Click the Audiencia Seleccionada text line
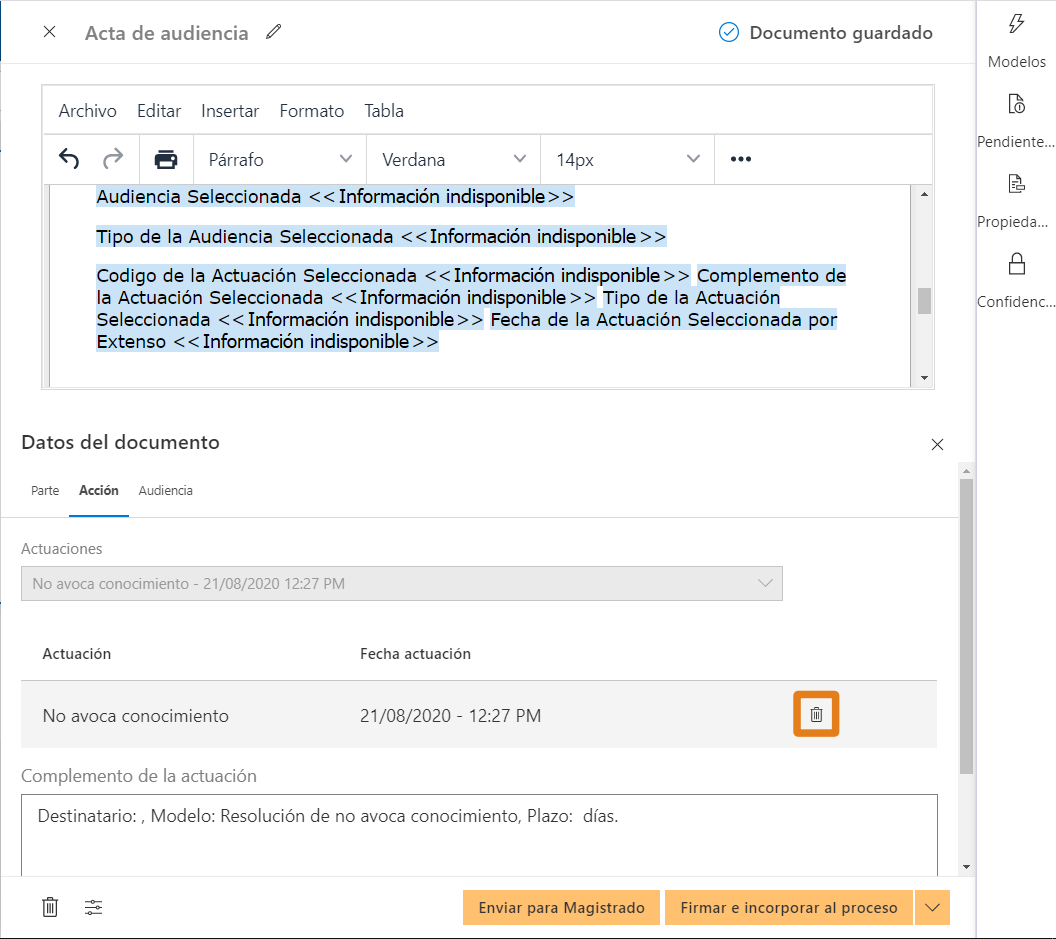This screenshot has width=1056, height=939. [335, 197]
